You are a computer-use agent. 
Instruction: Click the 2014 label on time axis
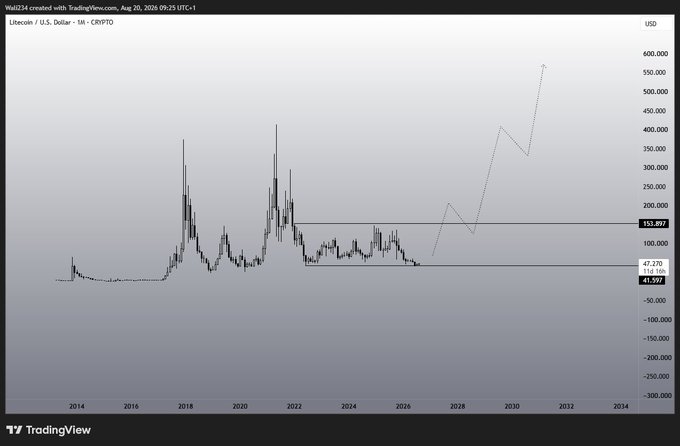click(x=77, y=406)
